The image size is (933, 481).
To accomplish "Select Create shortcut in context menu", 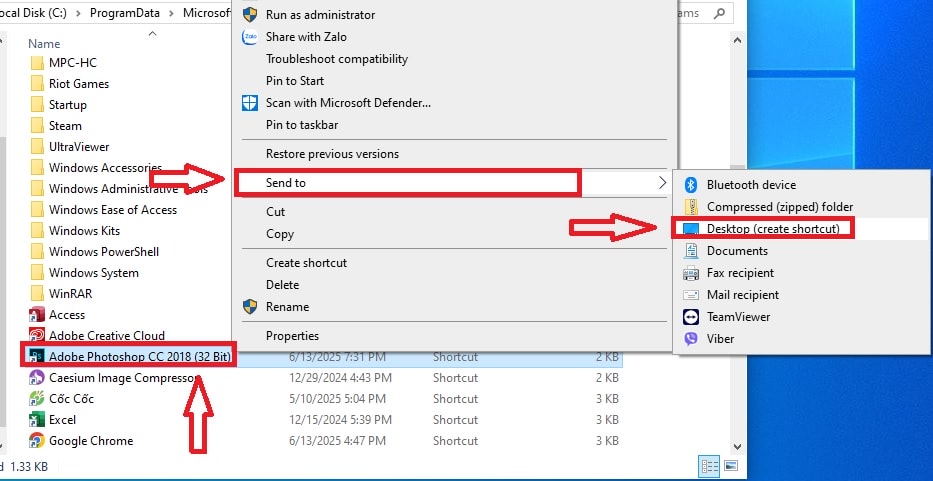I will (x=306, y=263).
